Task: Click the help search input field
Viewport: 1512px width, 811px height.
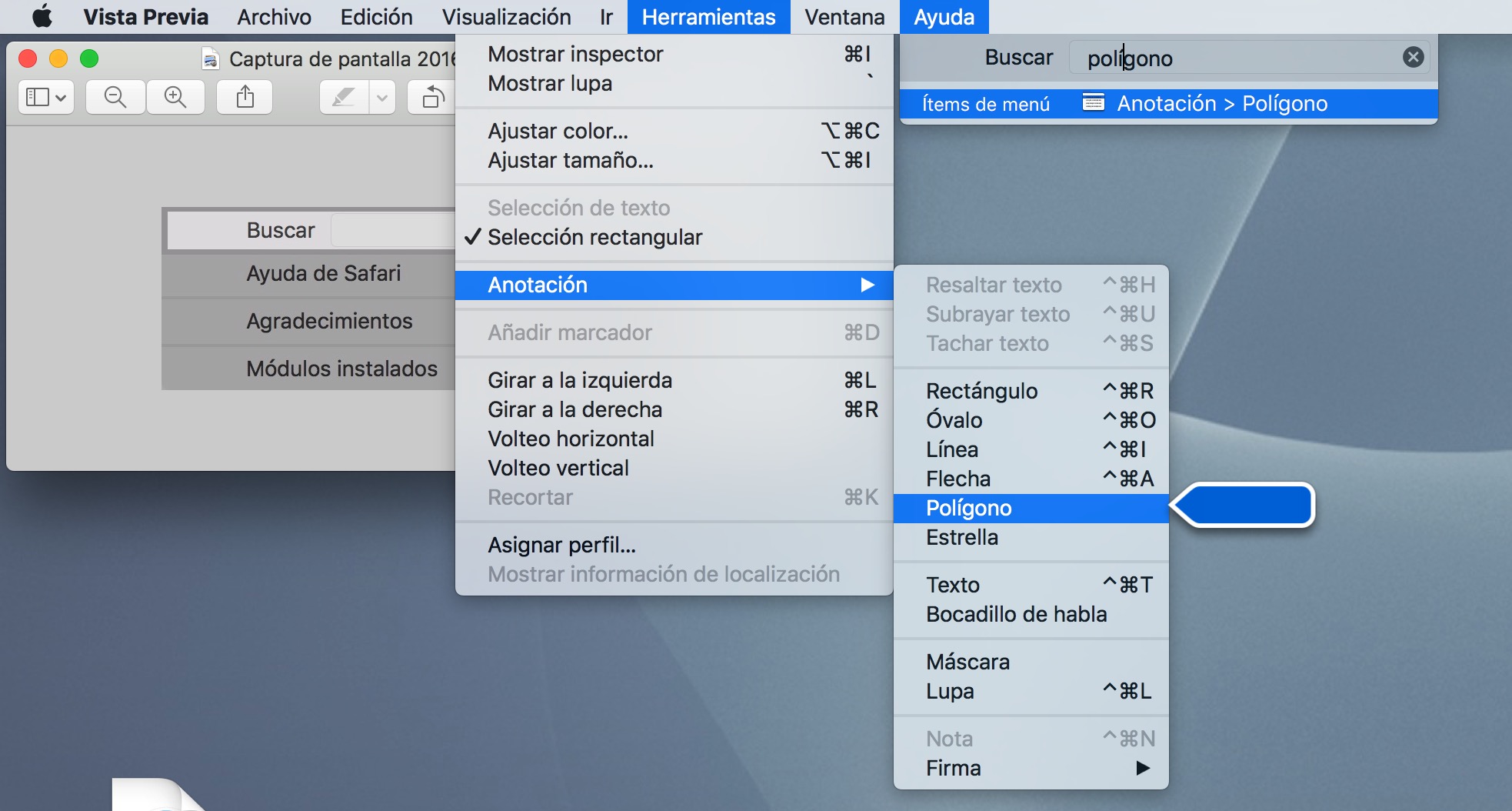Action: [1249, 58]
